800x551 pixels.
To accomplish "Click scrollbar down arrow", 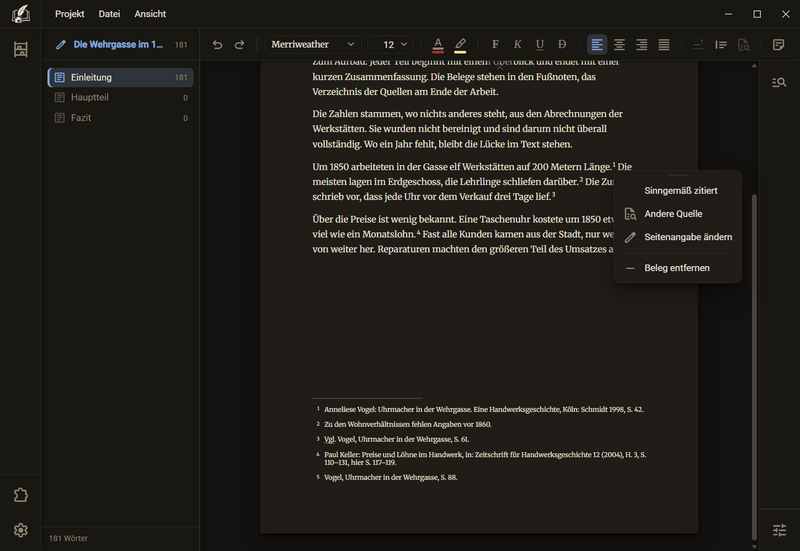I will (x=754, y=546).
